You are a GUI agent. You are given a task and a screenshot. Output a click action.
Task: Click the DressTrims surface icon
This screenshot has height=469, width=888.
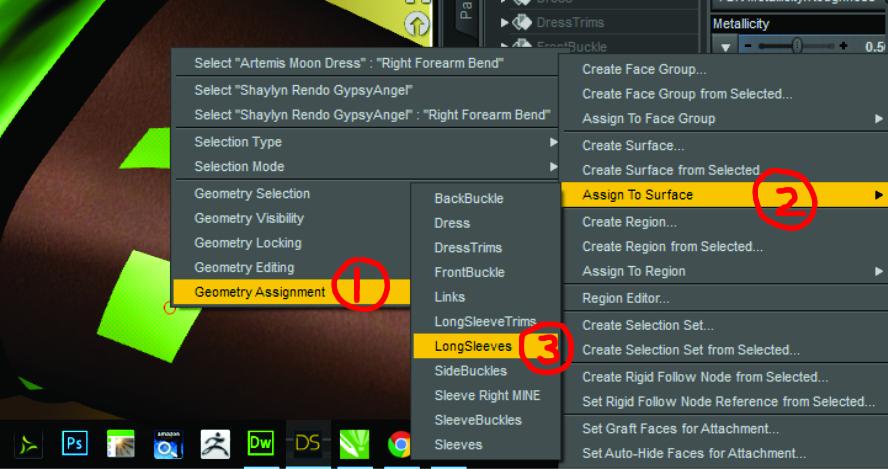pyautogui.click(x=521, y=23)
